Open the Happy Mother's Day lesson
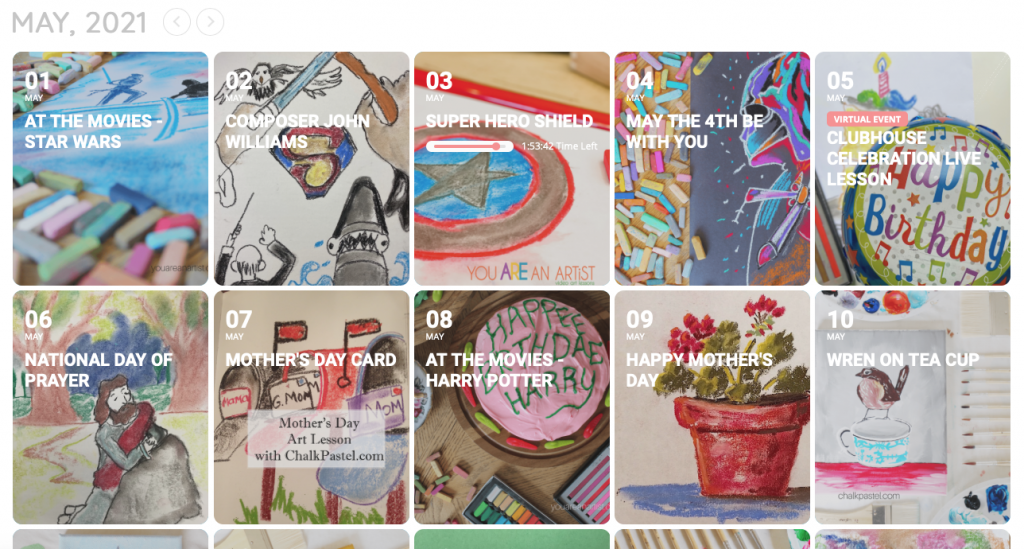This screenshot has height=549, width=1024. point(712,407)
